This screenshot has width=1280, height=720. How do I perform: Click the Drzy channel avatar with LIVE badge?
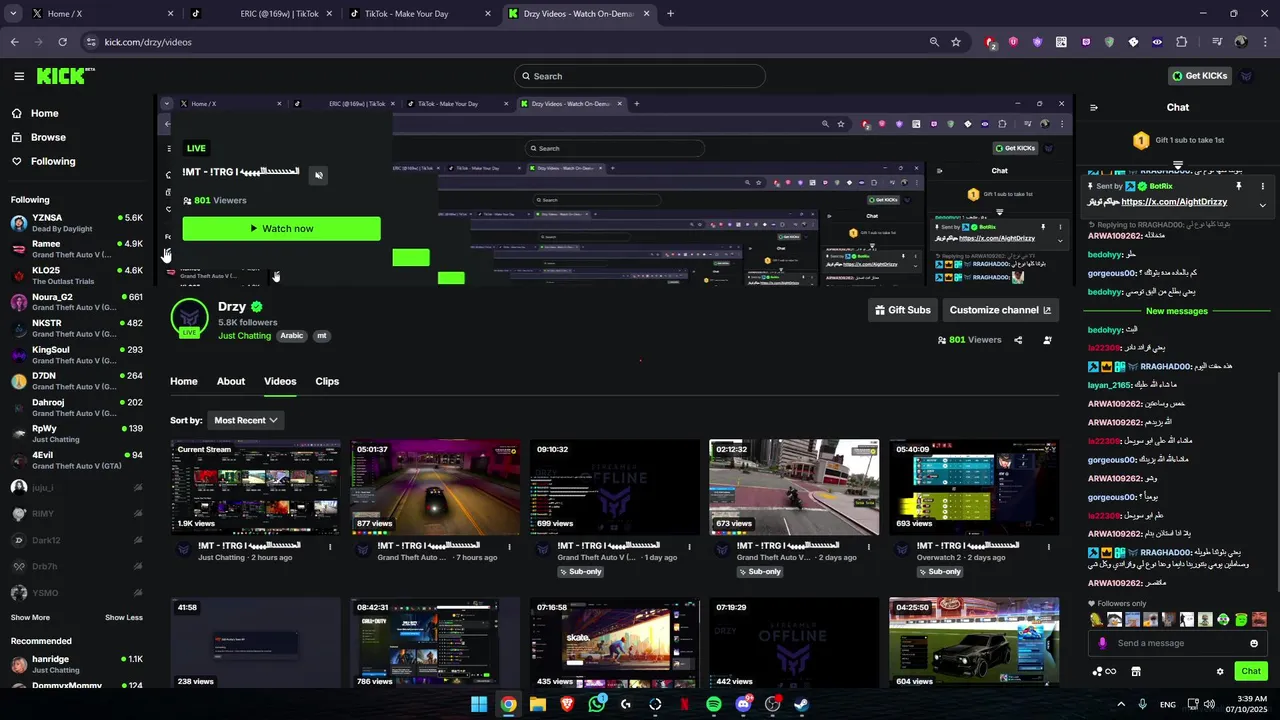point(189,318)
